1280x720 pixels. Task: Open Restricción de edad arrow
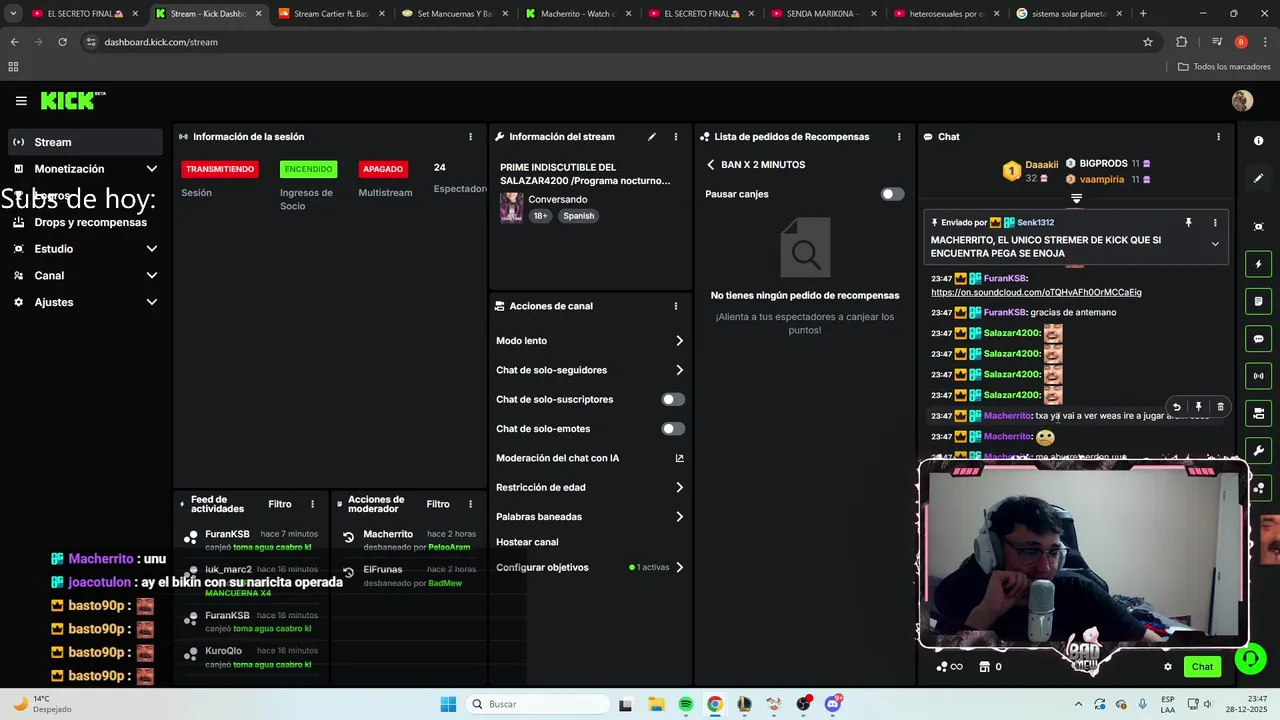(x=679, y=487)
